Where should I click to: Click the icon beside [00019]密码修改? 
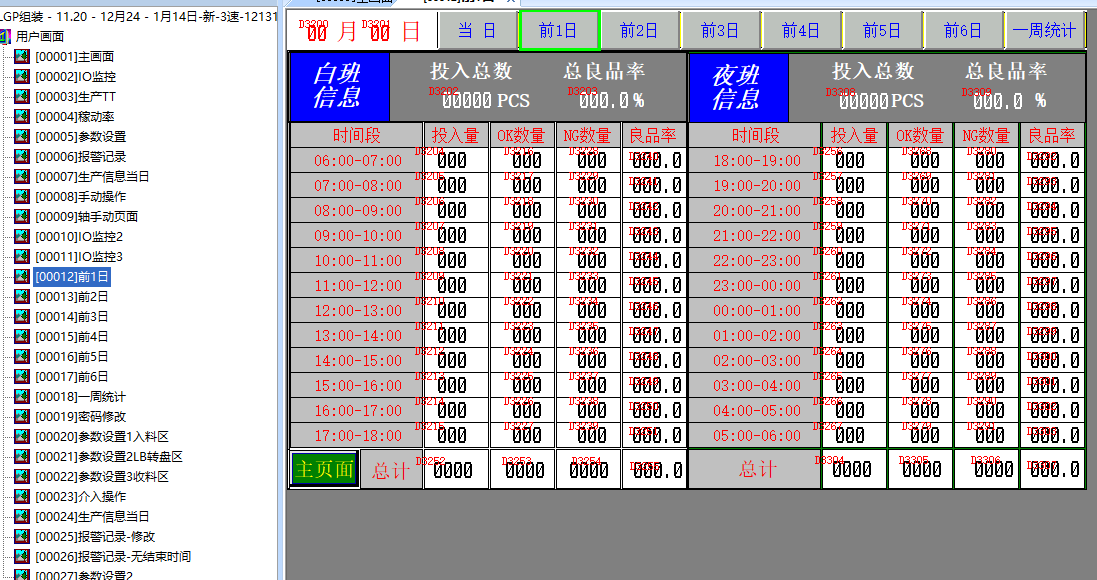tap(22, 417)
